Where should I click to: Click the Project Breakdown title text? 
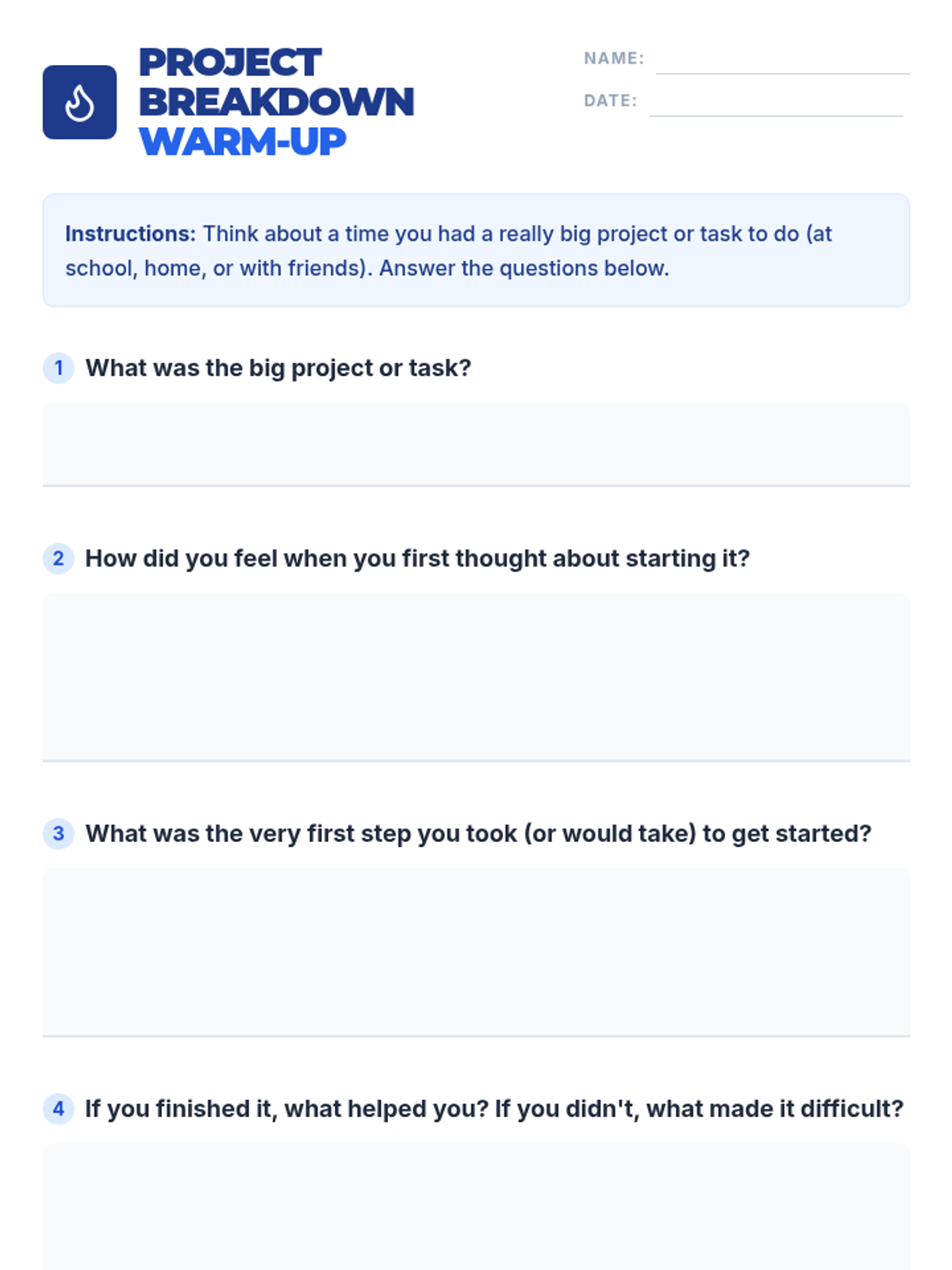pyautogui.click(x=276, y=83)
